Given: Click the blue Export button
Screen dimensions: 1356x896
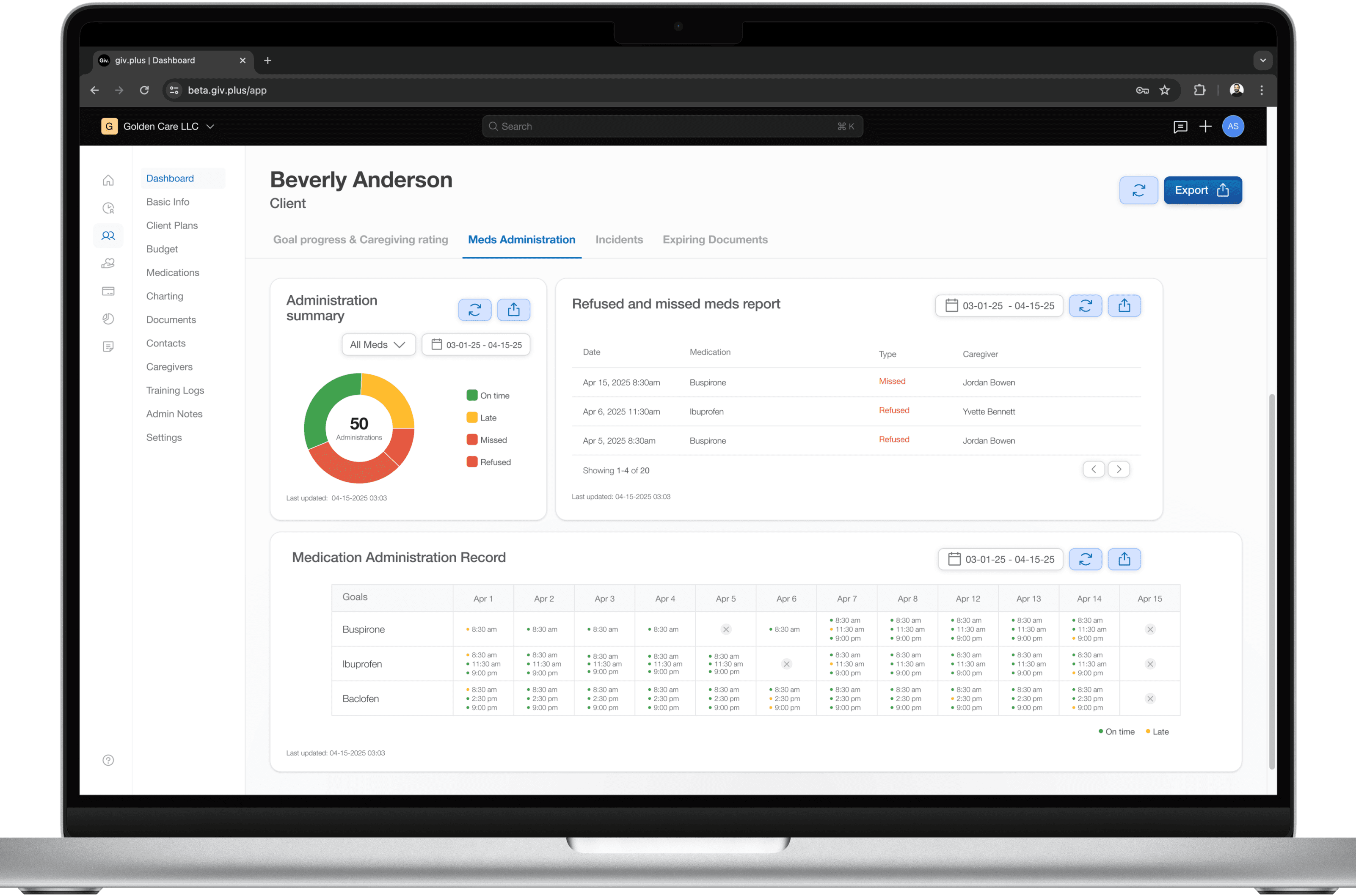Looking at the screenshot, I should pos(1202,190).
